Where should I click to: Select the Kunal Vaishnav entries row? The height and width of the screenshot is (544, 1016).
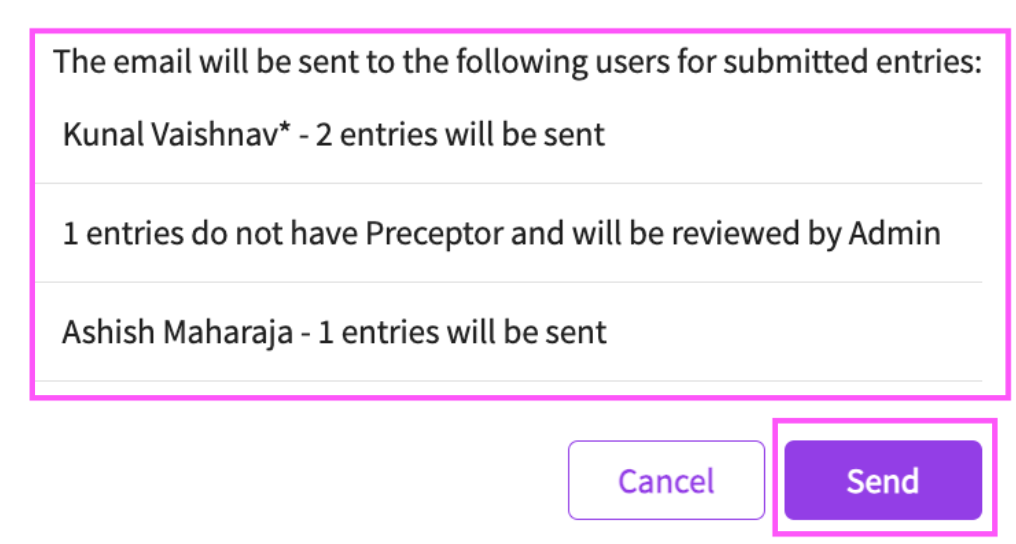509,135
